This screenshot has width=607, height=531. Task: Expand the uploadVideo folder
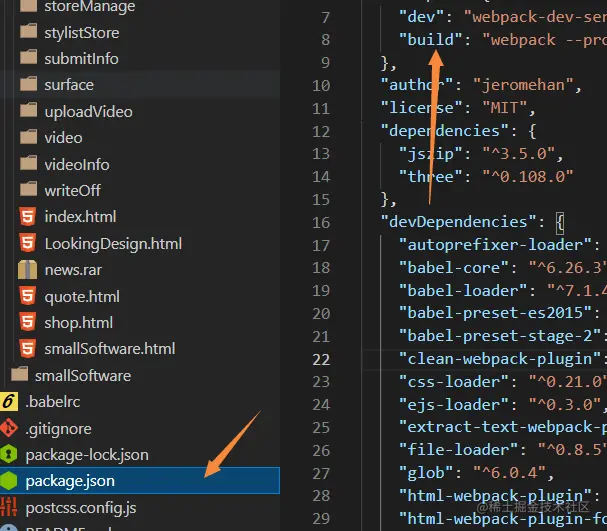pyautogui.click(x=88, y=112)
